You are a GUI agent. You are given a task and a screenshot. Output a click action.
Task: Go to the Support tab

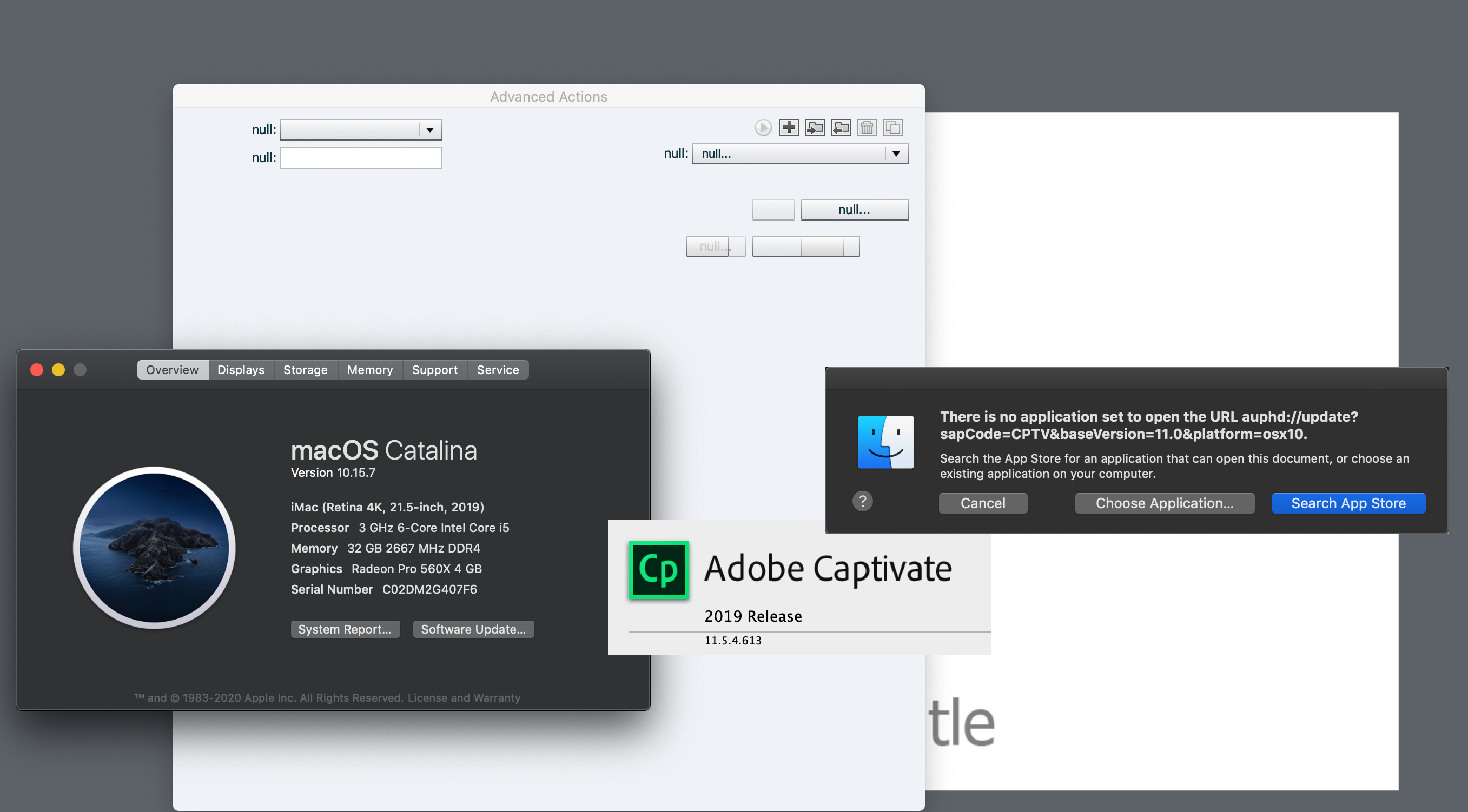click(434, 370)
